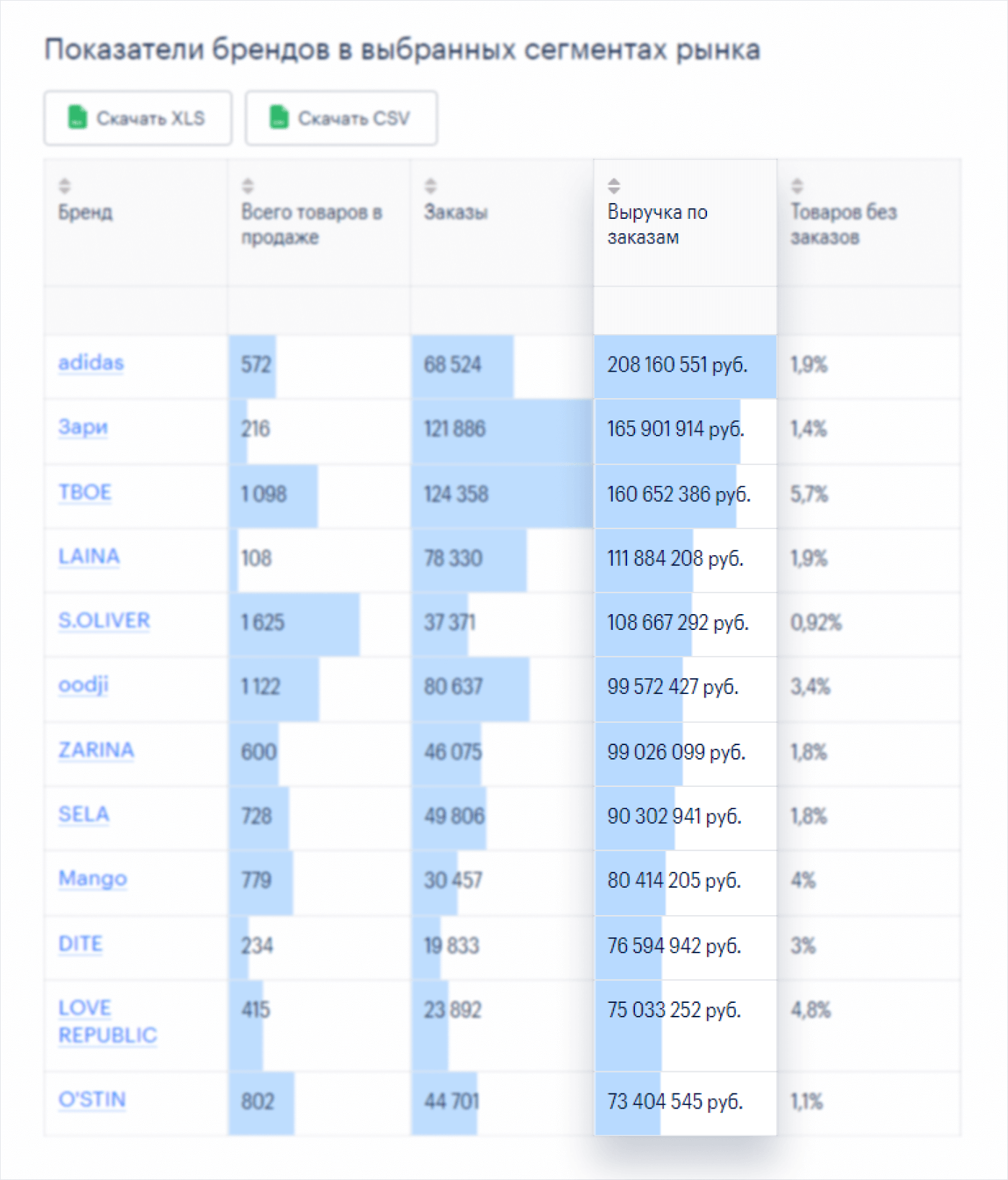The image size is (1008, 1180).
Task: Click sort arrows above Заказы column
Action: (431, 186)
